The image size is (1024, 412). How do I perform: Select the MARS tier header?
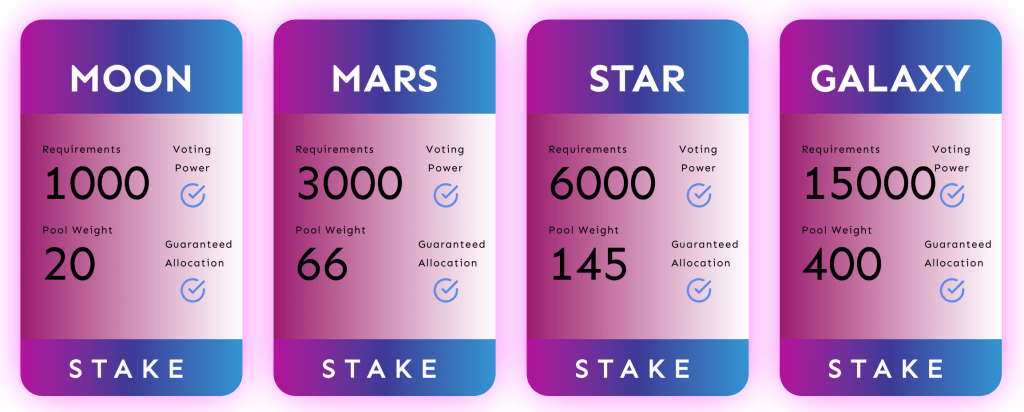click(384, 79)
